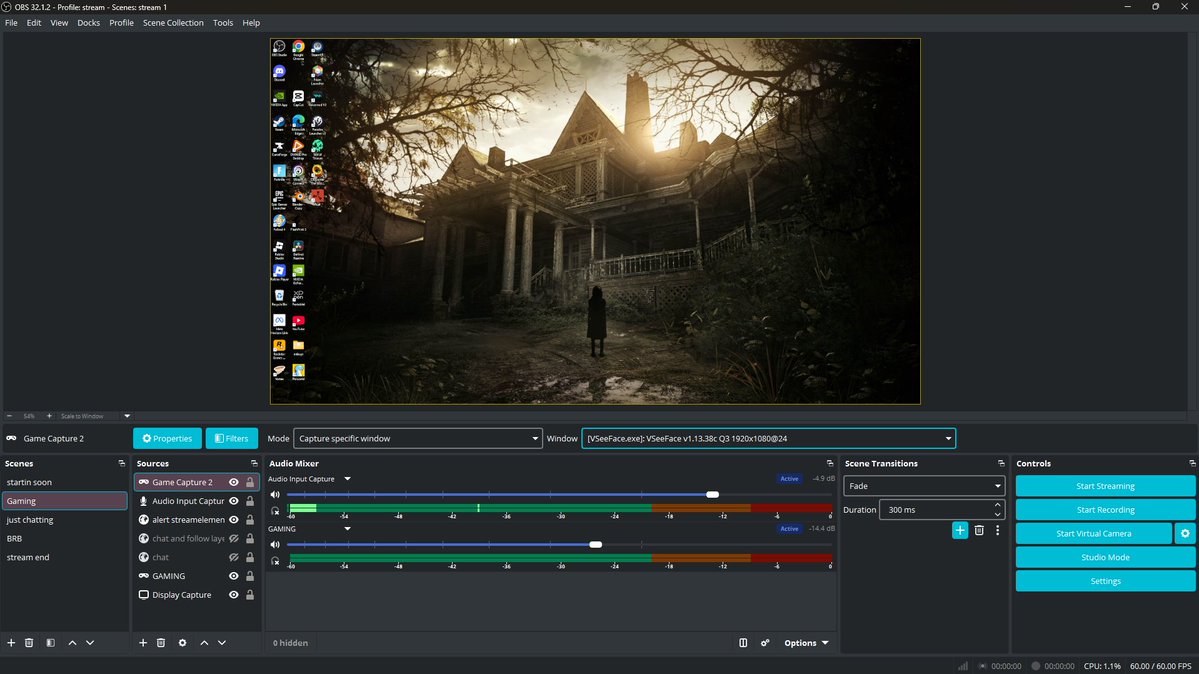
Task: Open the Fade transition dropdown
Action: pos(924,486)
